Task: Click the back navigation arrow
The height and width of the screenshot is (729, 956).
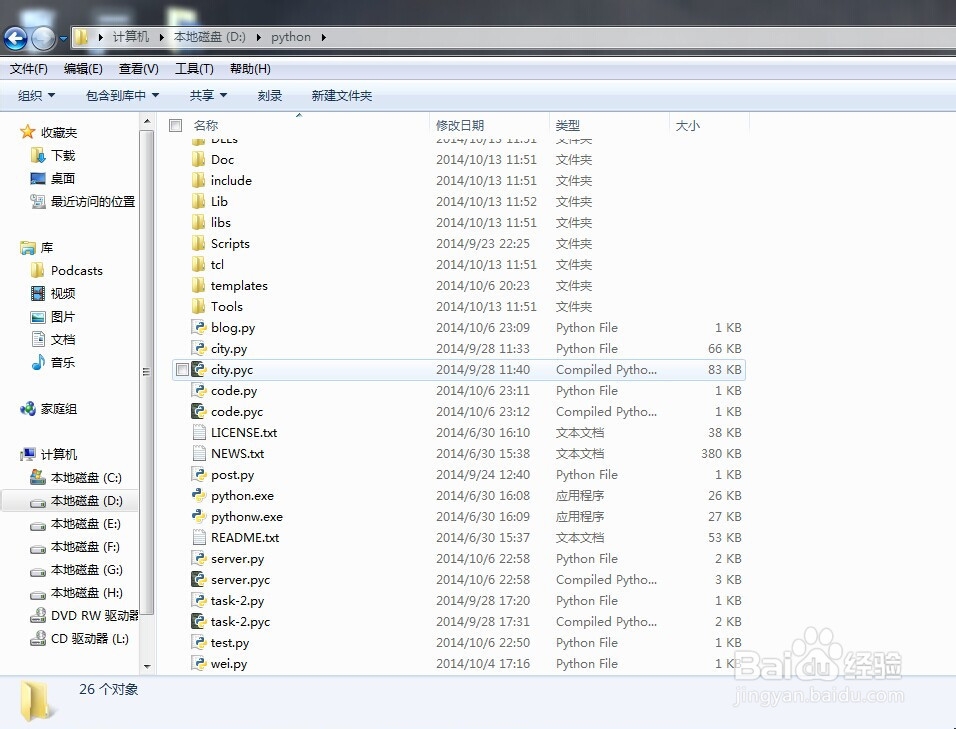Action: click(x=15, y=37)
